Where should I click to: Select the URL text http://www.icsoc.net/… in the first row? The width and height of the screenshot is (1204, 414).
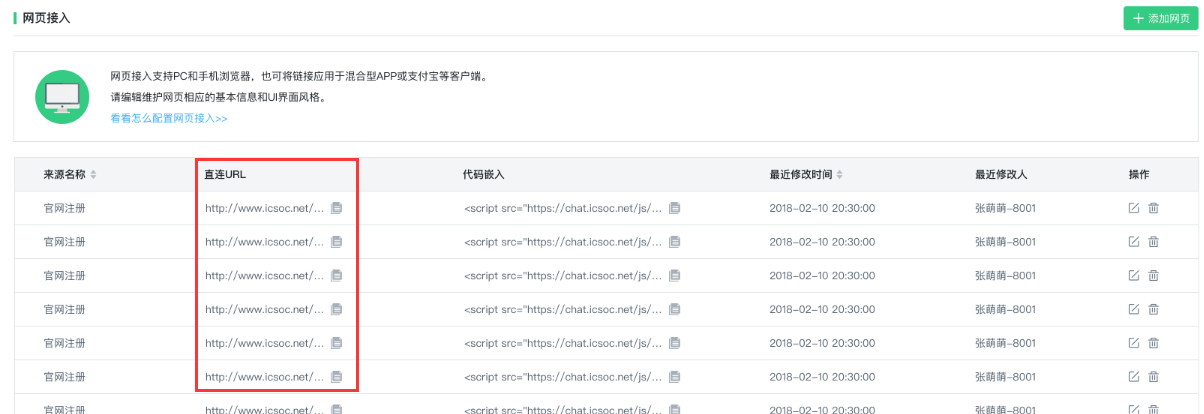pyautogui.click(x=265, y=208)
